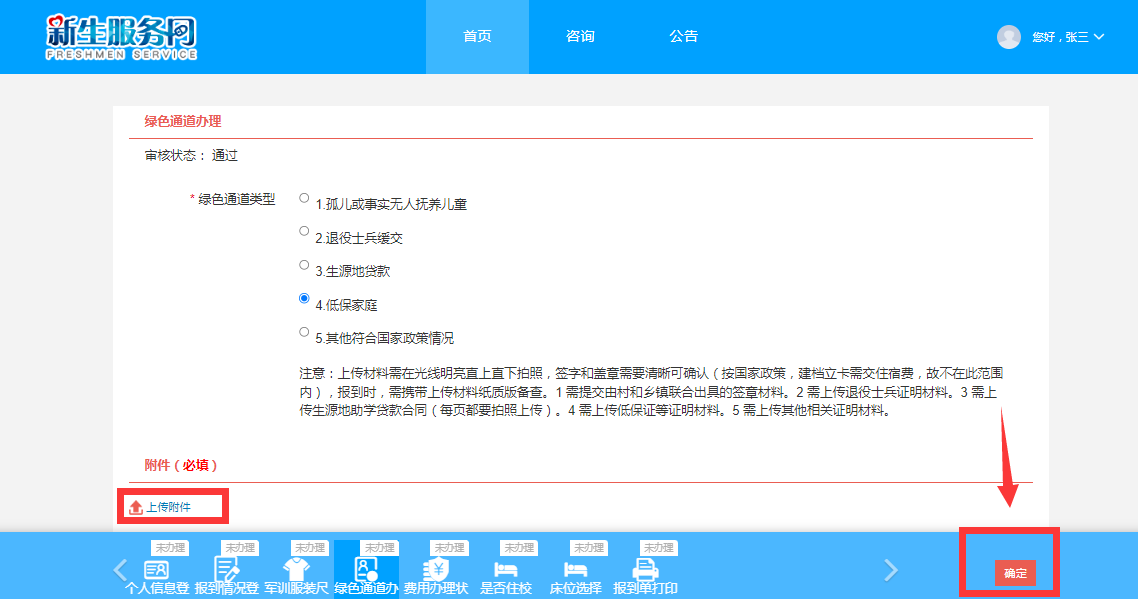Choose the 2.退役士兵缓交 radio option
This screenshot has height=599, width=1138.
pyautogui.click(x=304, y=231)
